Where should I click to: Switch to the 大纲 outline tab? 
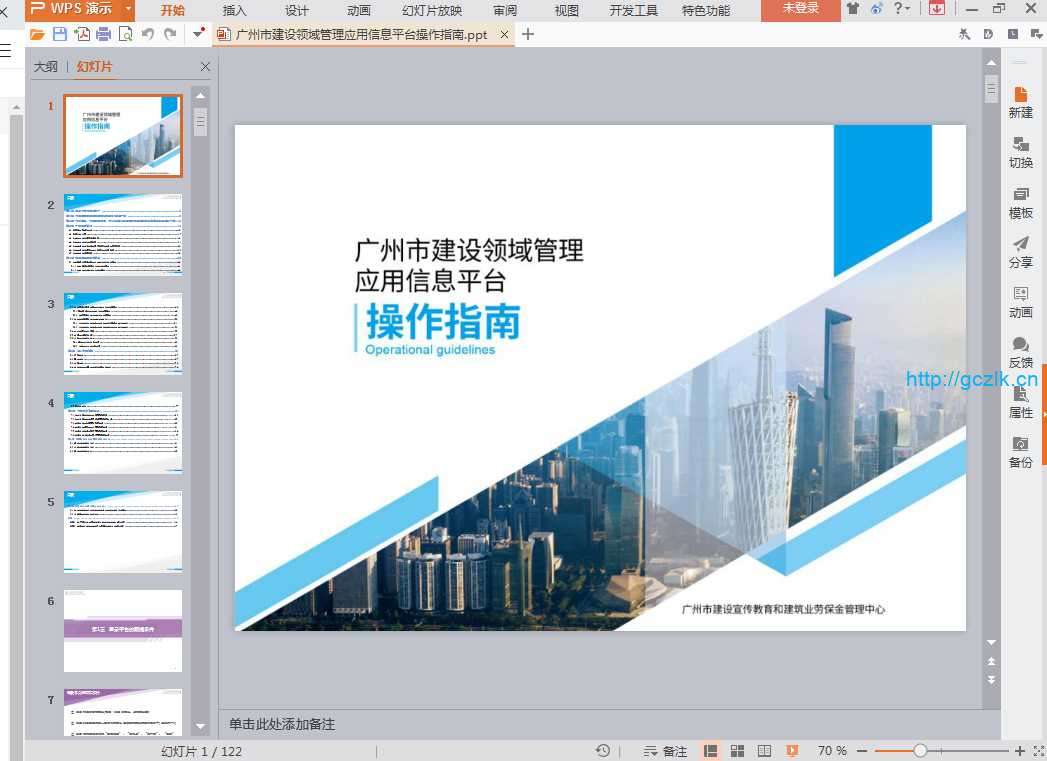[46, 67]
